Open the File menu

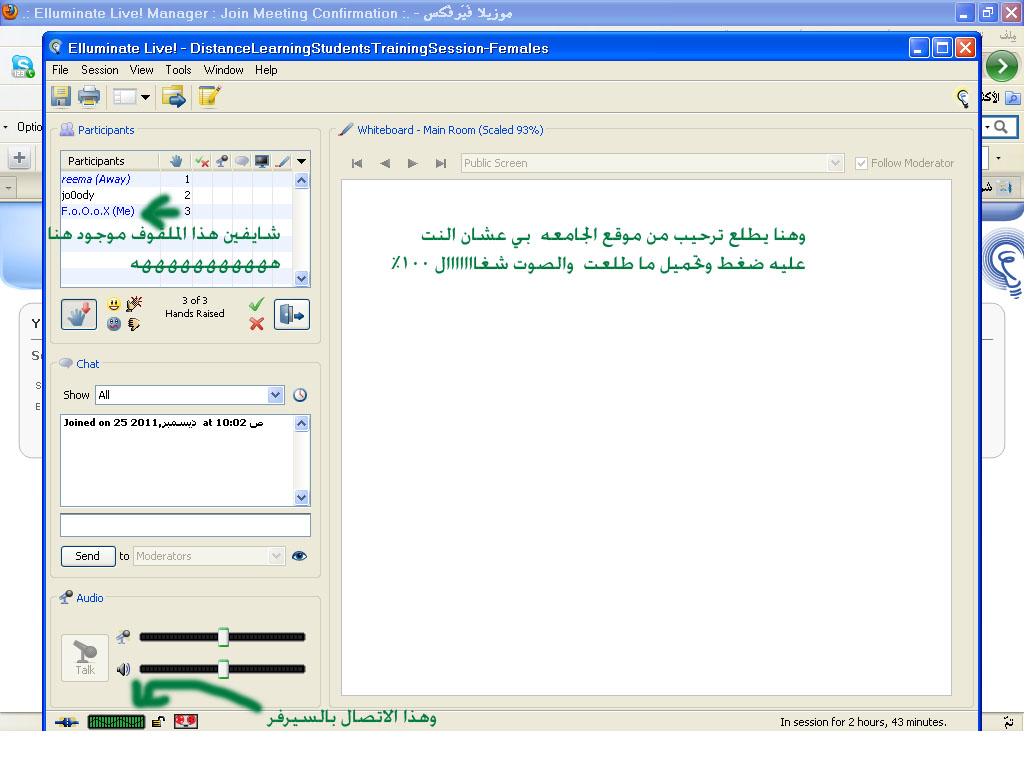(x=60, y=70)
